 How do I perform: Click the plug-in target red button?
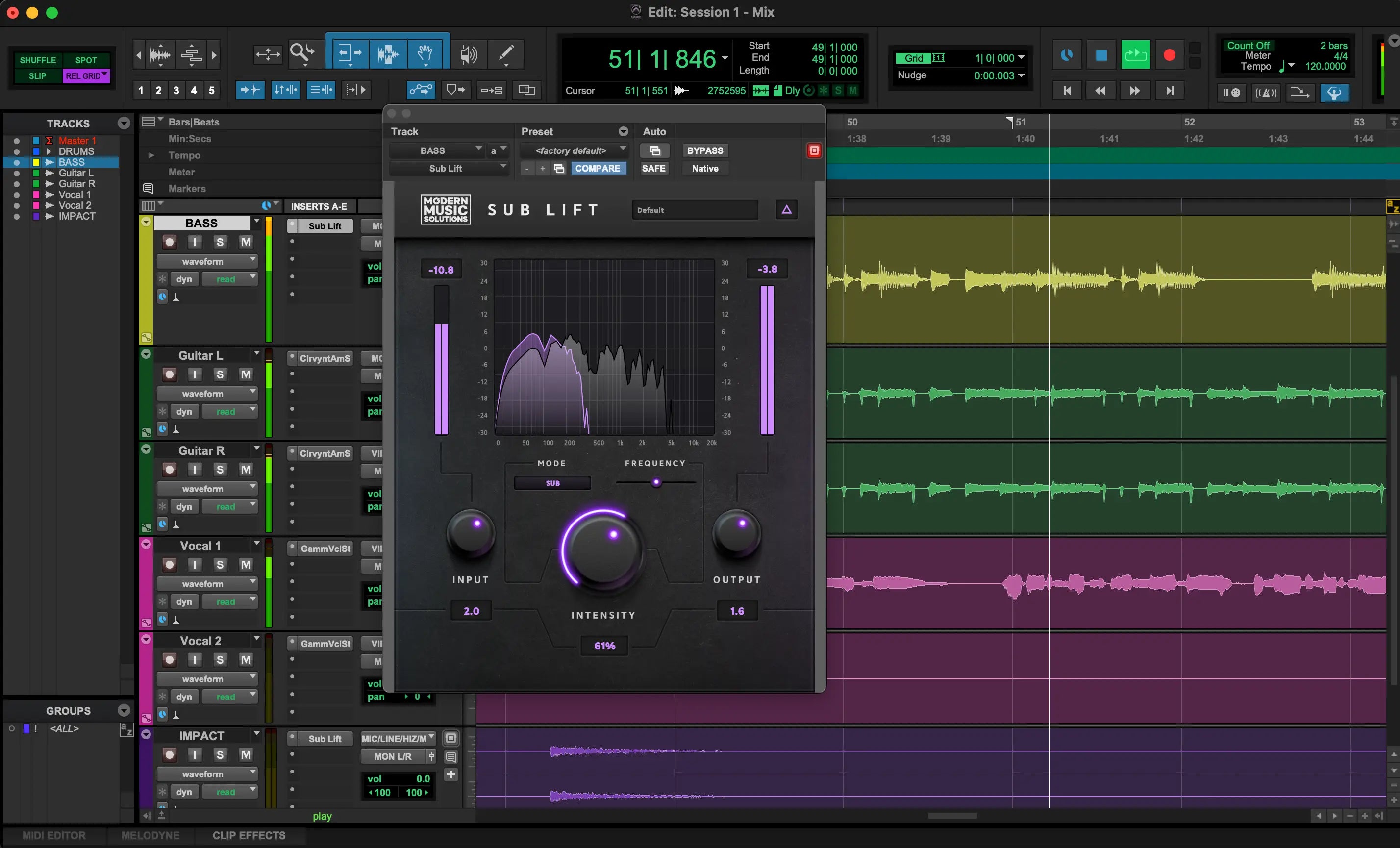tap(814, 150)
